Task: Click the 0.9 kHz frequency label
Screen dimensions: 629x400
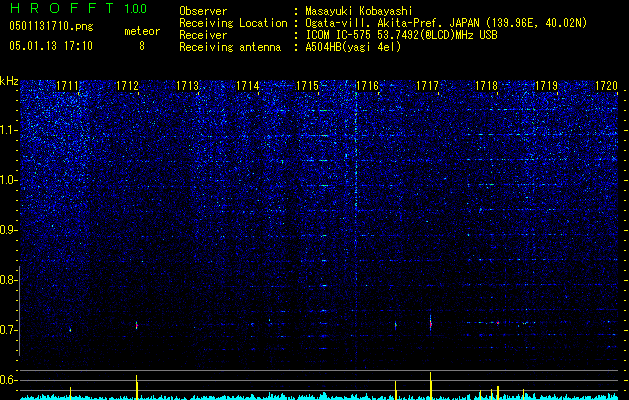Action: [8, 230]
